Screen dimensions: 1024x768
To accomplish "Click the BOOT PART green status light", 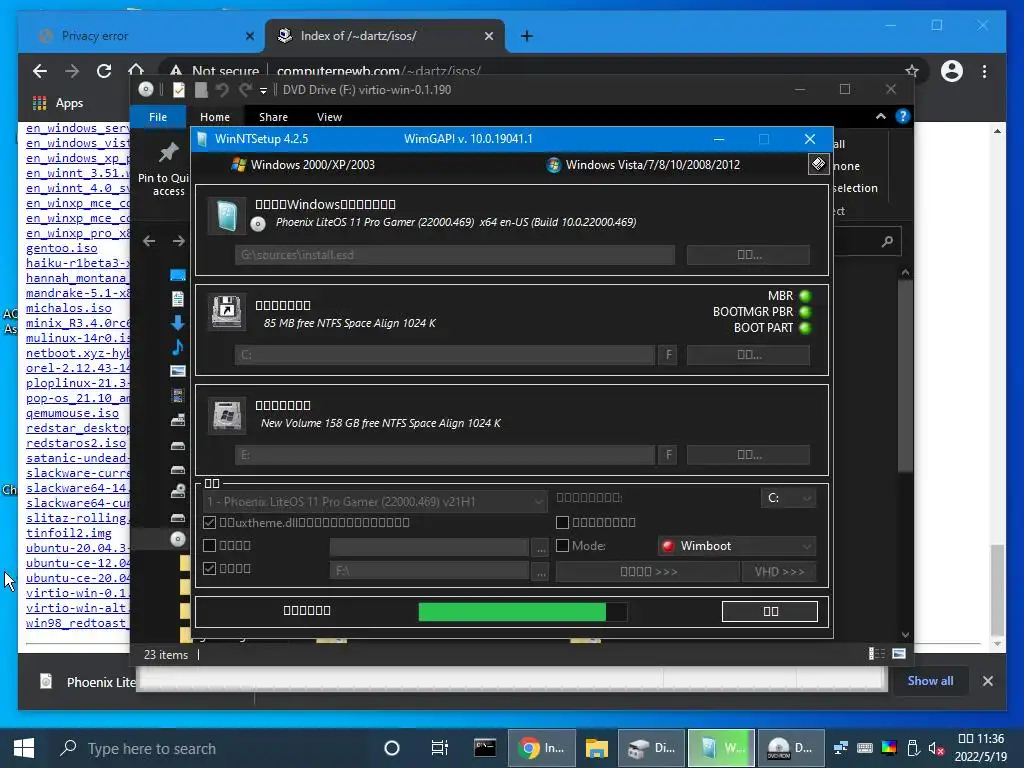I will point(805,328).
